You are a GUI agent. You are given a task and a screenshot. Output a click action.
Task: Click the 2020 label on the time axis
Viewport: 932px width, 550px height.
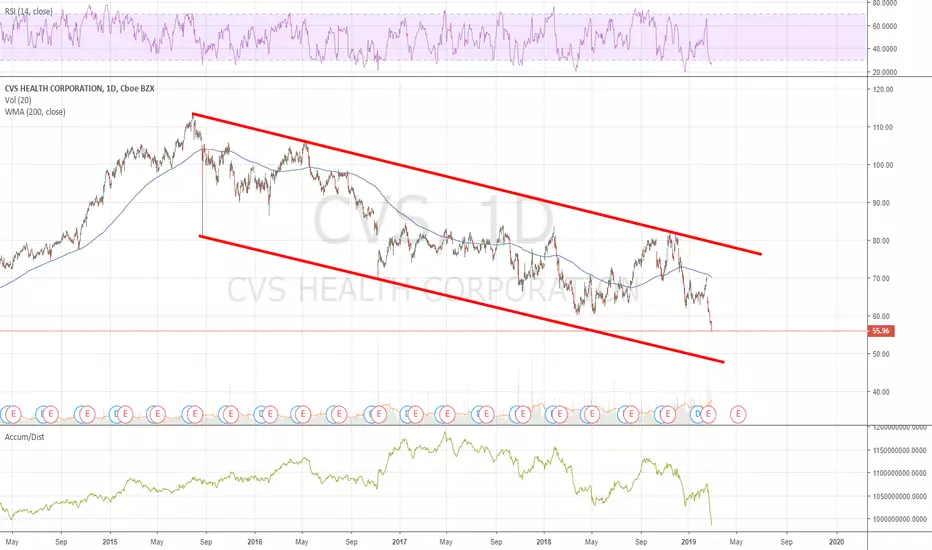point(836,542)
